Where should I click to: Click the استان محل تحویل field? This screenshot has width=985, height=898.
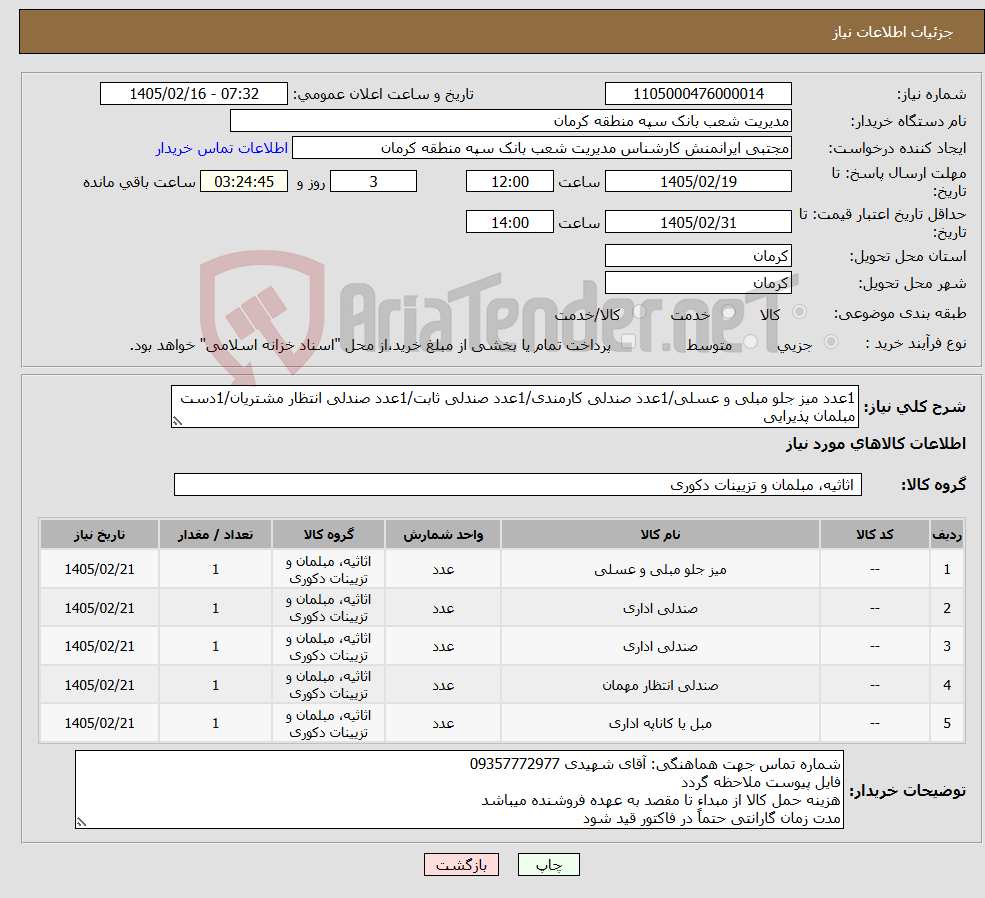click(698, 256)
